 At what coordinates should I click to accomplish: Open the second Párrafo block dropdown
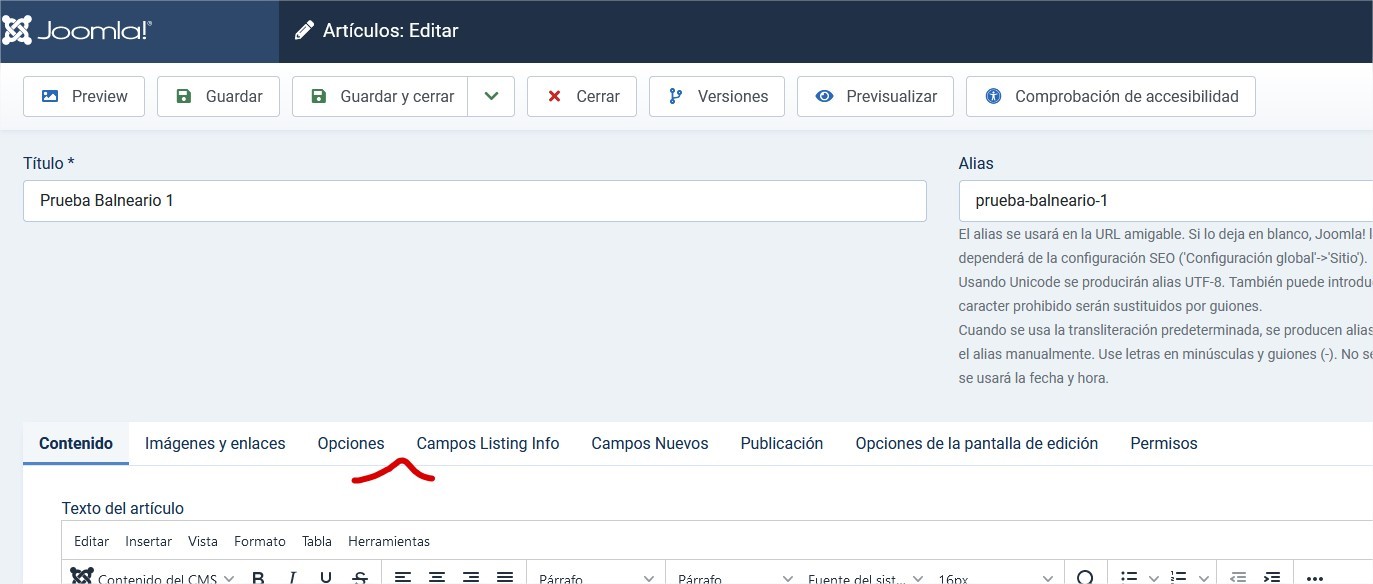pos(734,577)
